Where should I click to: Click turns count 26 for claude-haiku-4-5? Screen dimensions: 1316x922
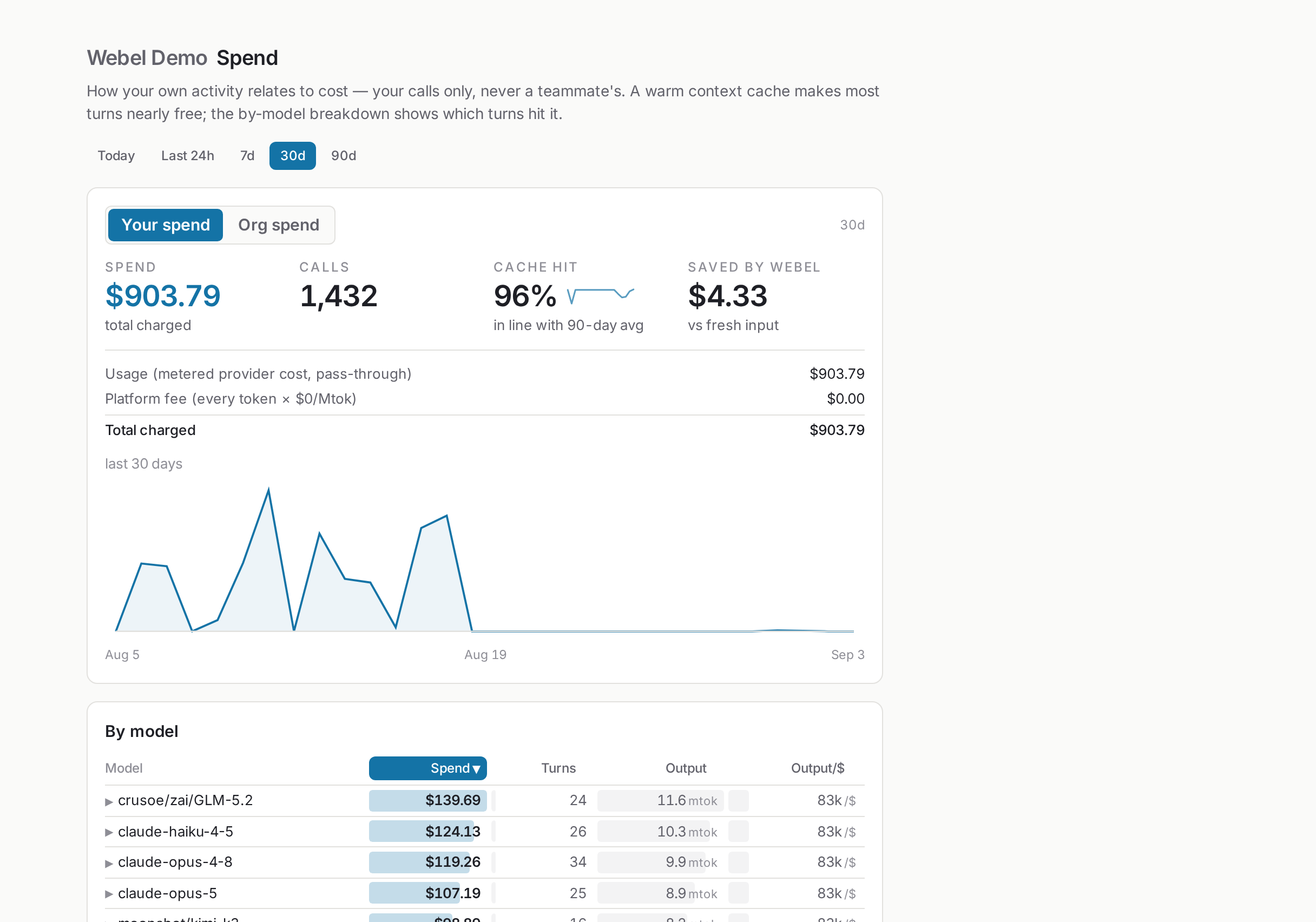click(578, 832)
